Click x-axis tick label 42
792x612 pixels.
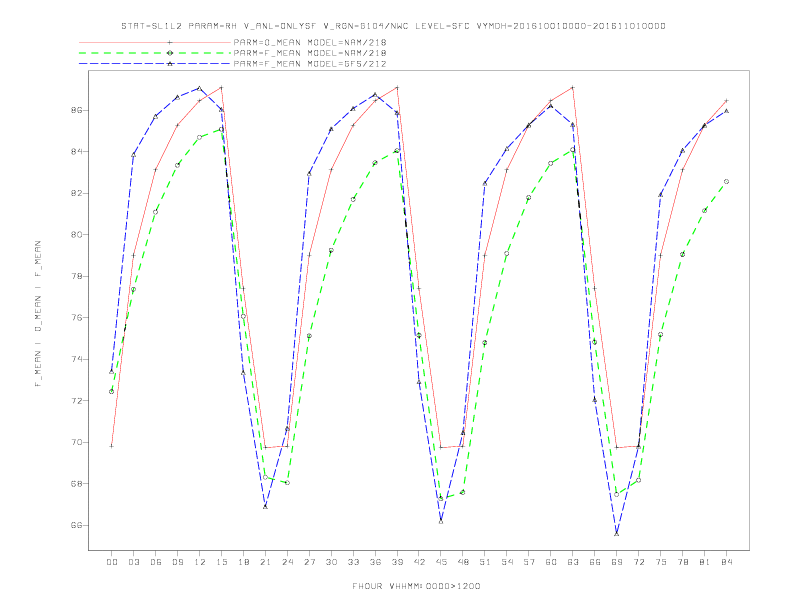click(419, 562)
